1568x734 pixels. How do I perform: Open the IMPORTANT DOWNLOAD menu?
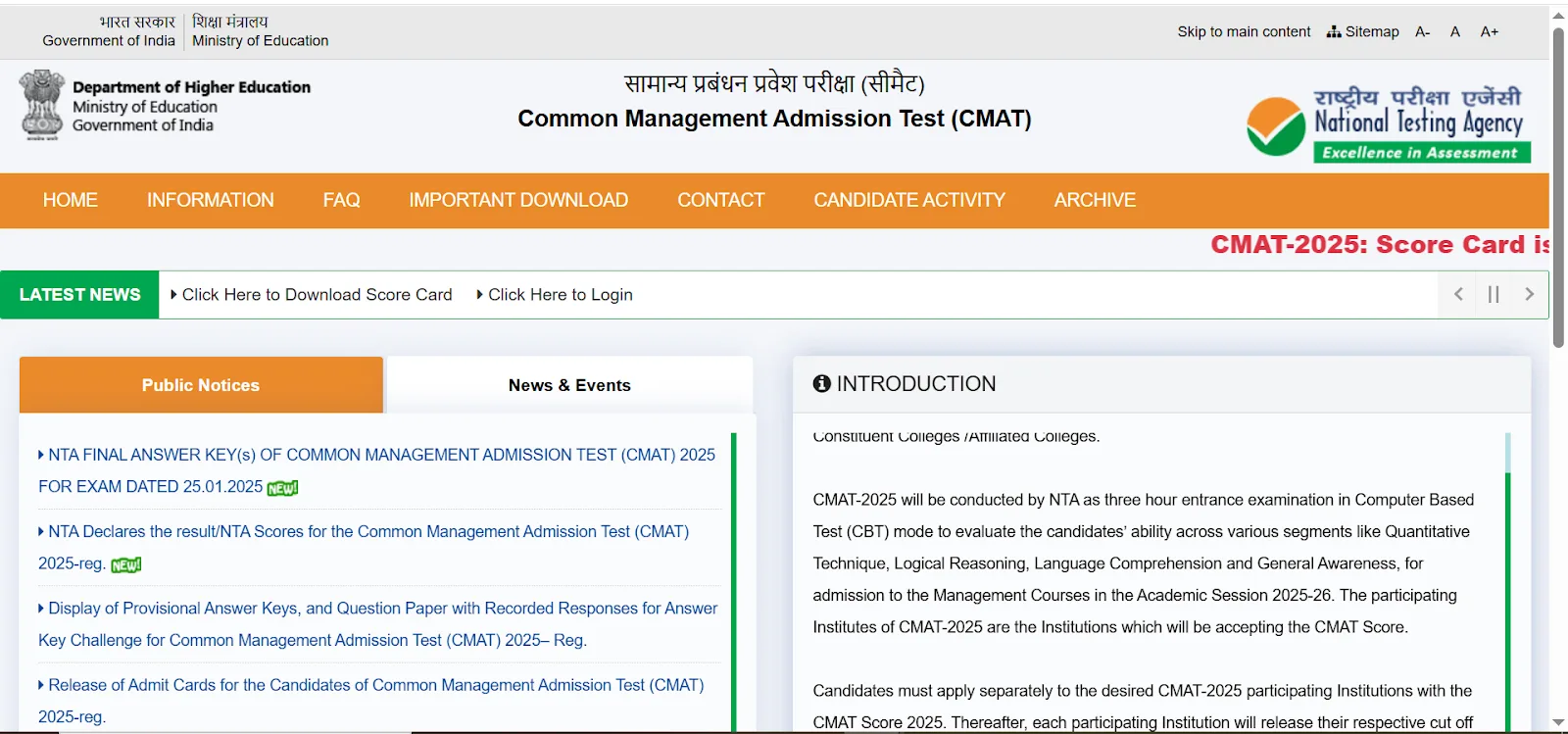(x=518, y=200)
